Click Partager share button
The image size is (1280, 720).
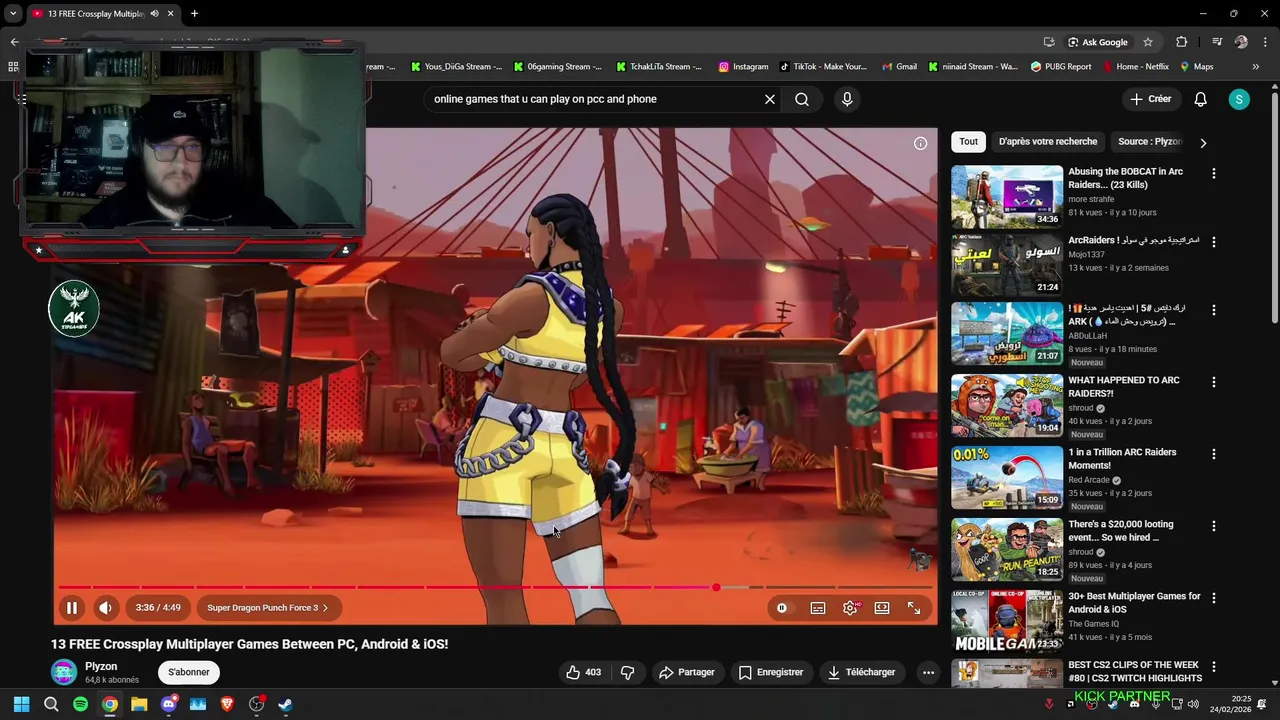(x=686, y=672)
